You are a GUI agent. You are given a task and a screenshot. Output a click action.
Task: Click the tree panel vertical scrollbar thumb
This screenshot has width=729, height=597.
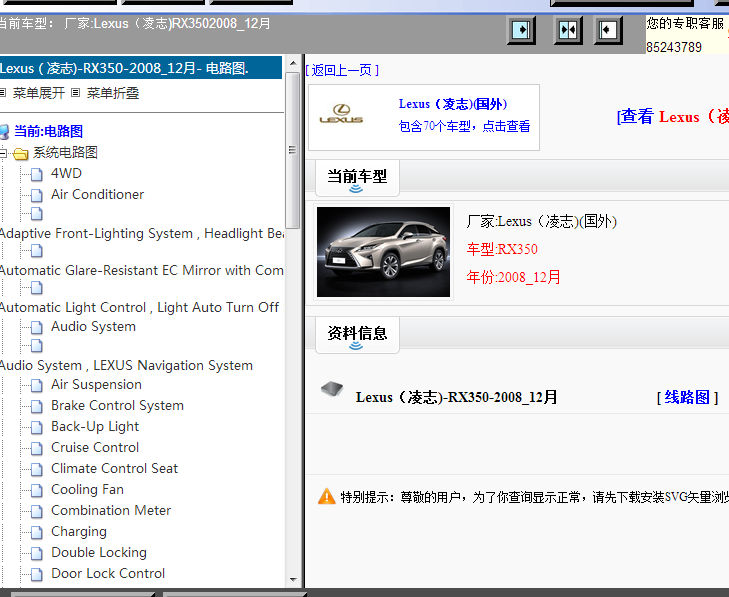[293, 150]
